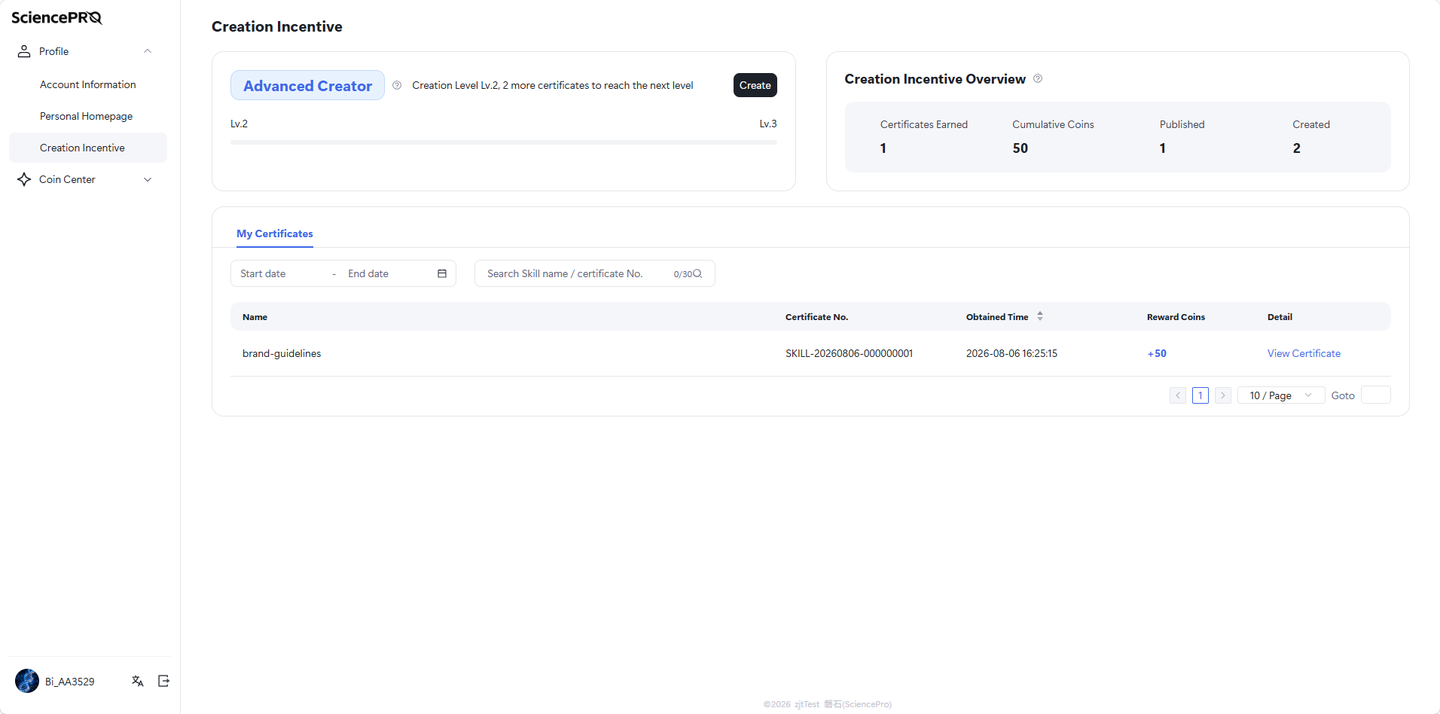The height and width of the screenshot is (714, 1440).
Task: Click the Skill name search field
Action: 595,274
